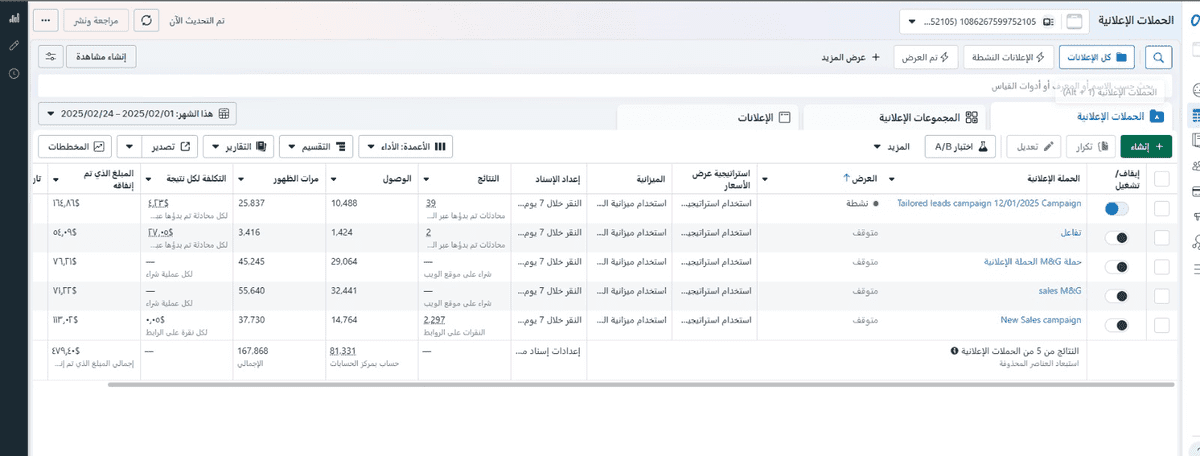This screenshot has width=1200, height=456.
Task: Open the pencil edit icon in dark sidebar
Action: 14,46
